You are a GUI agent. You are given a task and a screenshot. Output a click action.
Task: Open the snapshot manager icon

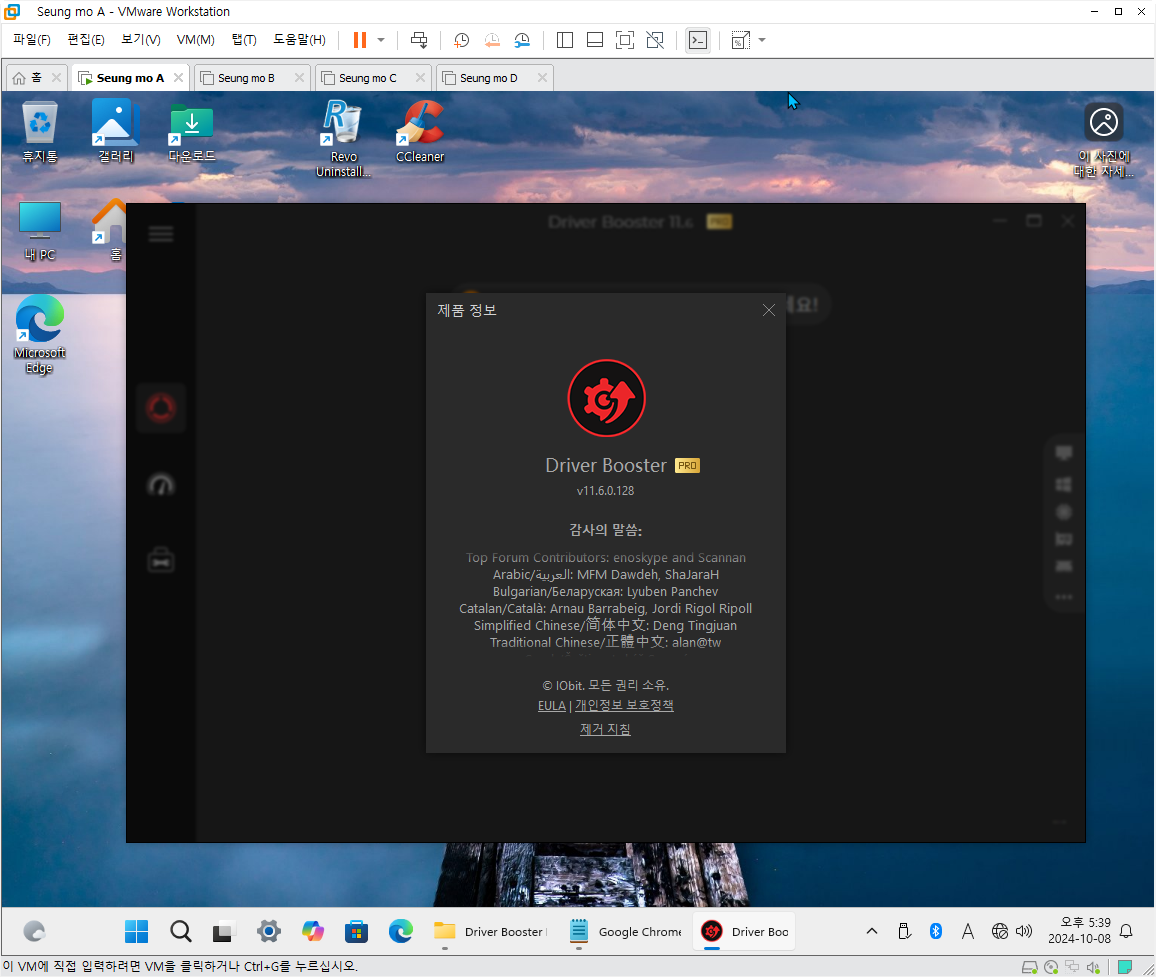[522, 41]
